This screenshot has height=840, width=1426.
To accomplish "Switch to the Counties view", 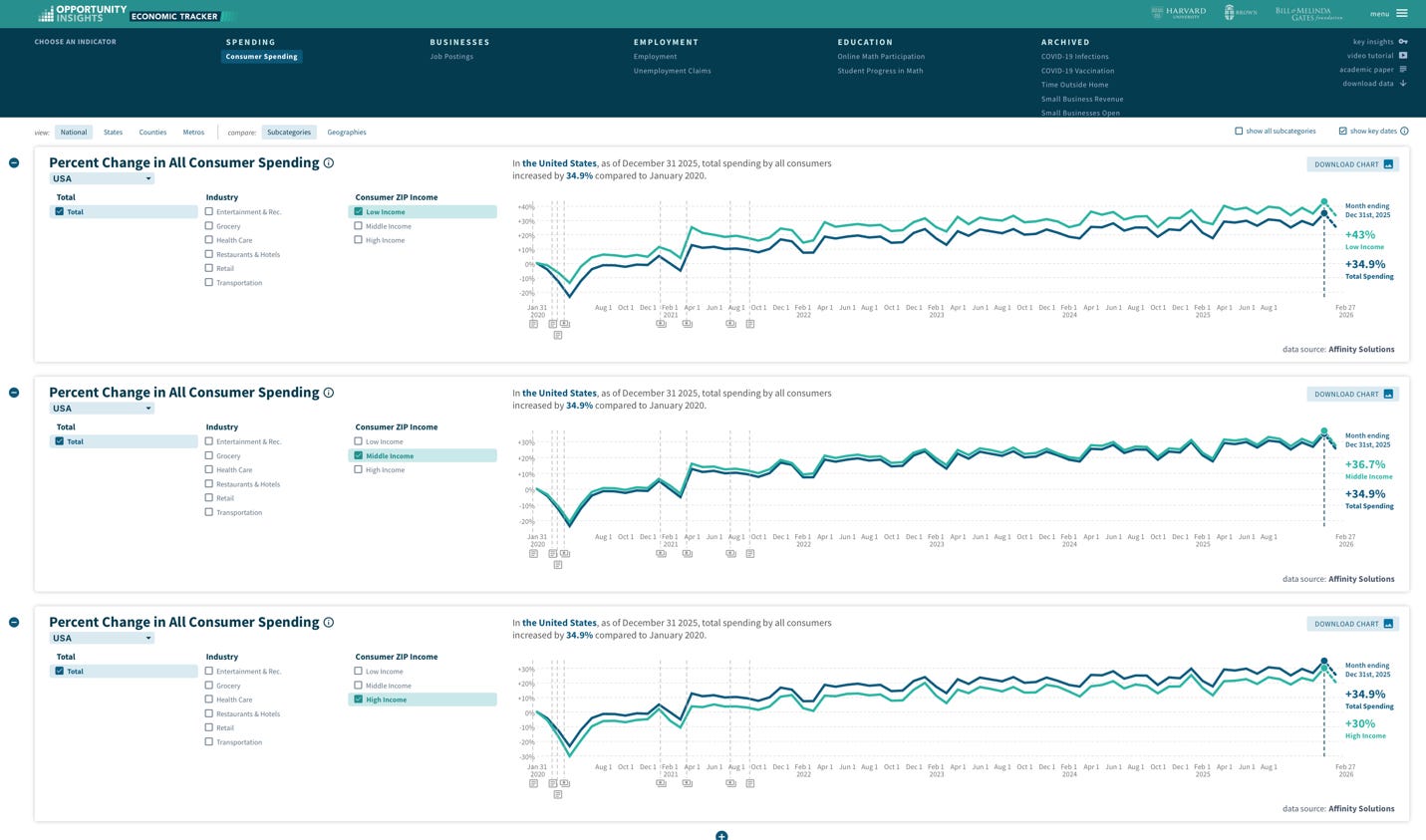I will 152,133.
